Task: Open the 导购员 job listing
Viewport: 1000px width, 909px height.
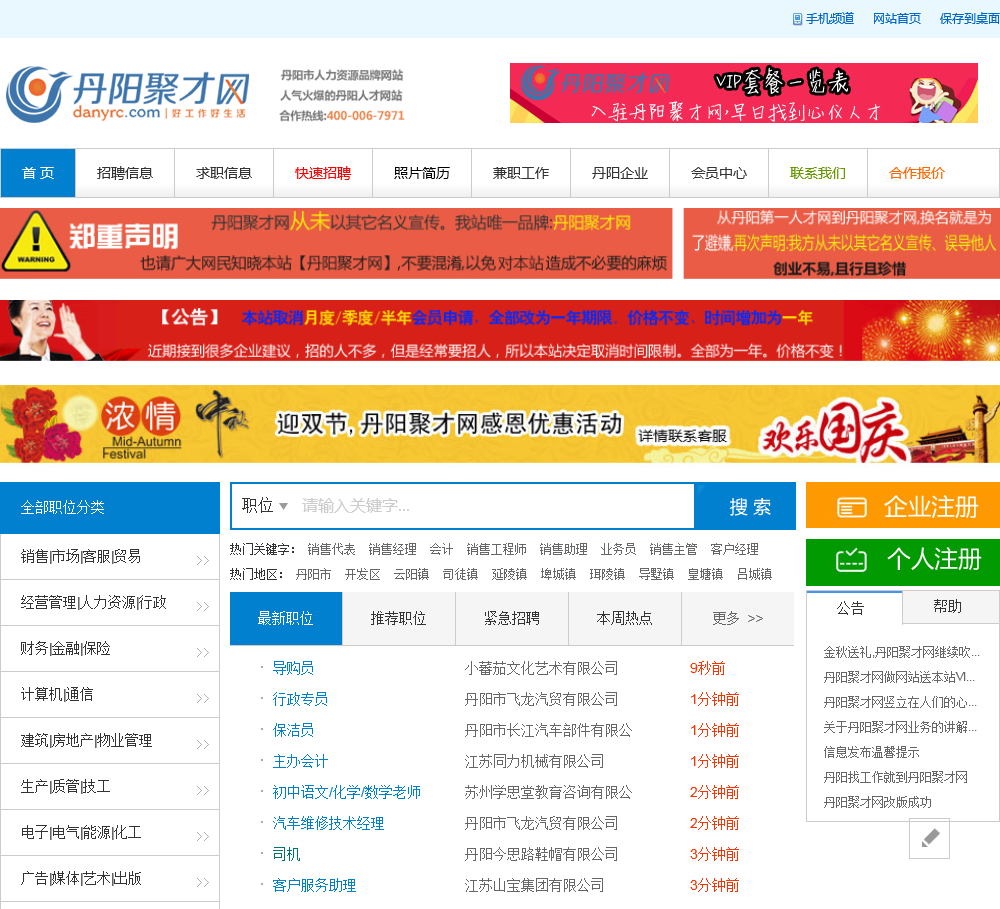Action: click(293, 668)
